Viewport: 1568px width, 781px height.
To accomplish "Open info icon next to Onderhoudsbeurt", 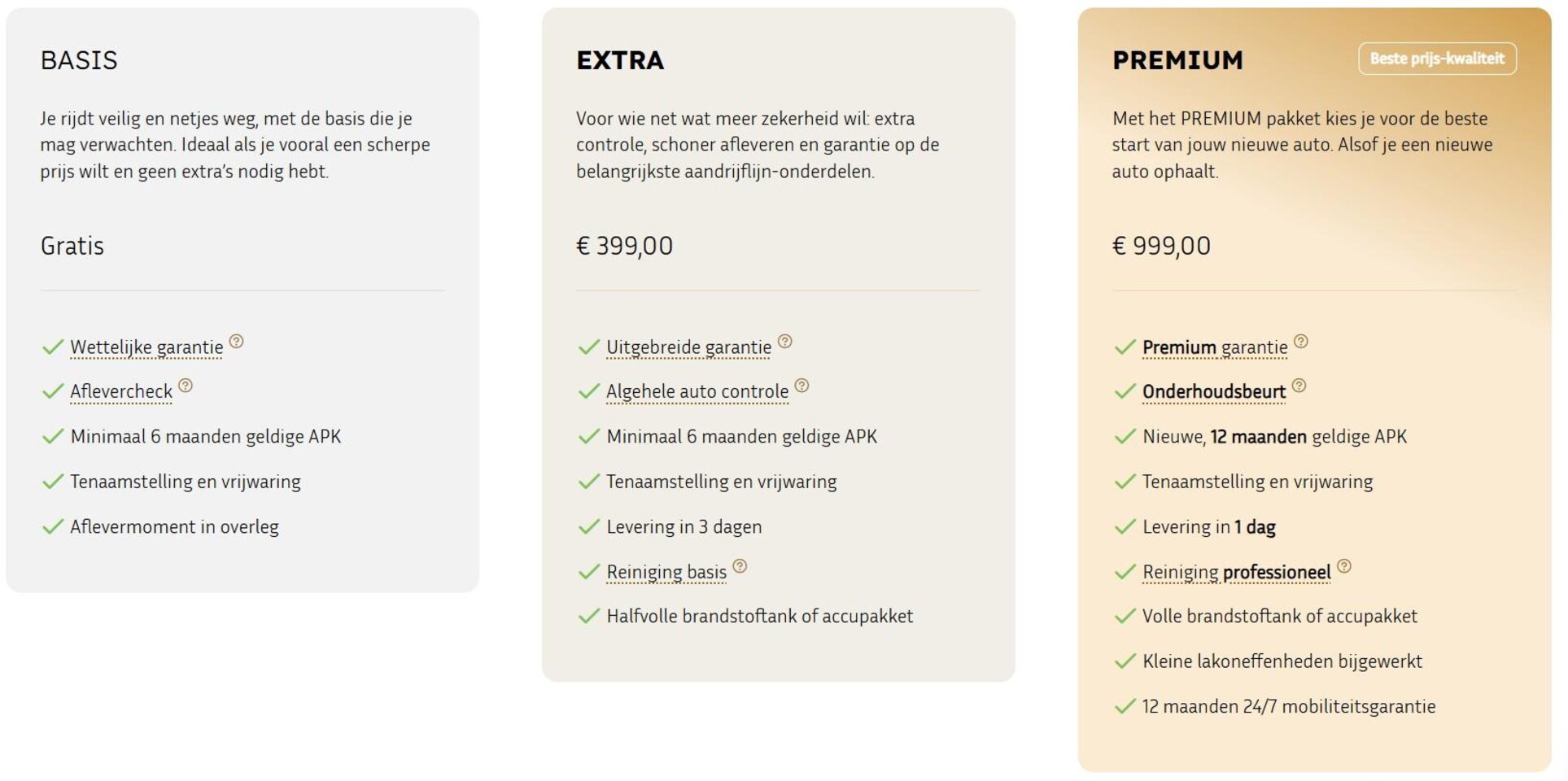I will [1299, 386].
